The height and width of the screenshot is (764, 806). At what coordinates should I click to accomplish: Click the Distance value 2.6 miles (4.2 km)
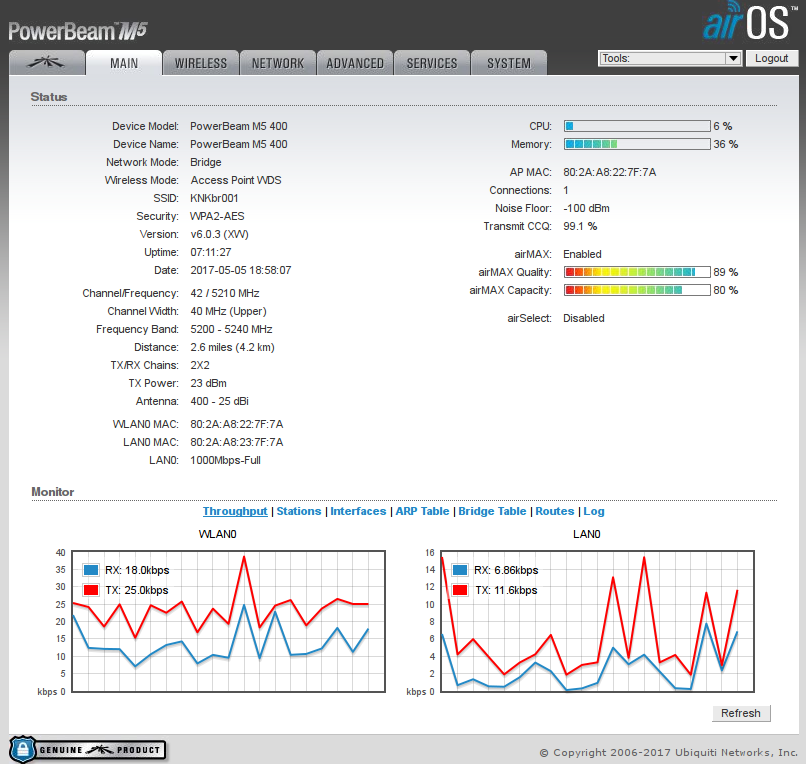click(x=232, y=347)
